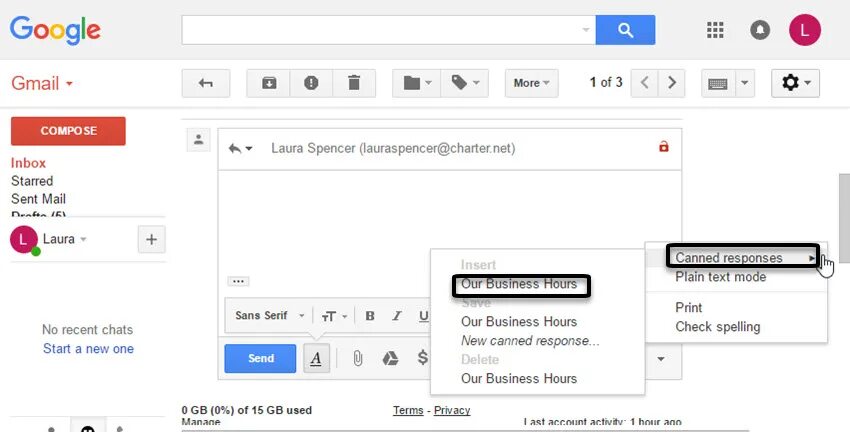850x432 pixels.
Task: Click the plus button beside Laura
Action: pos(151,239)
